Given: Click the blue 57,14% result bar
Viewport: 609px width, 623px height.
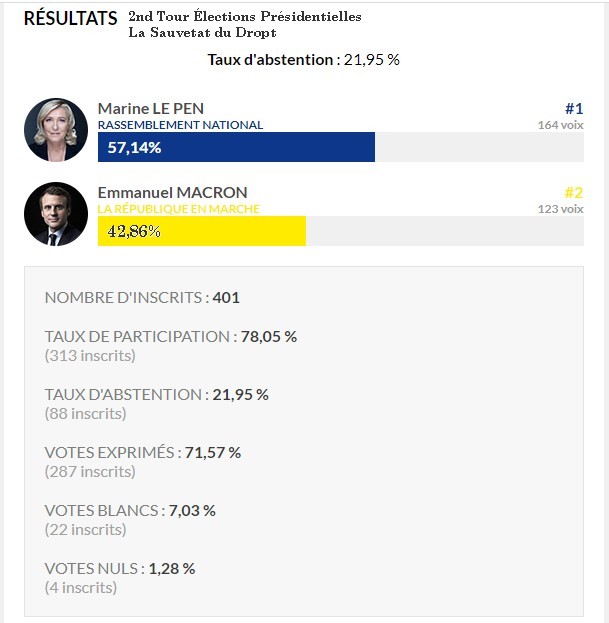Looking at the screenshot, I should [x=236, y=147].
